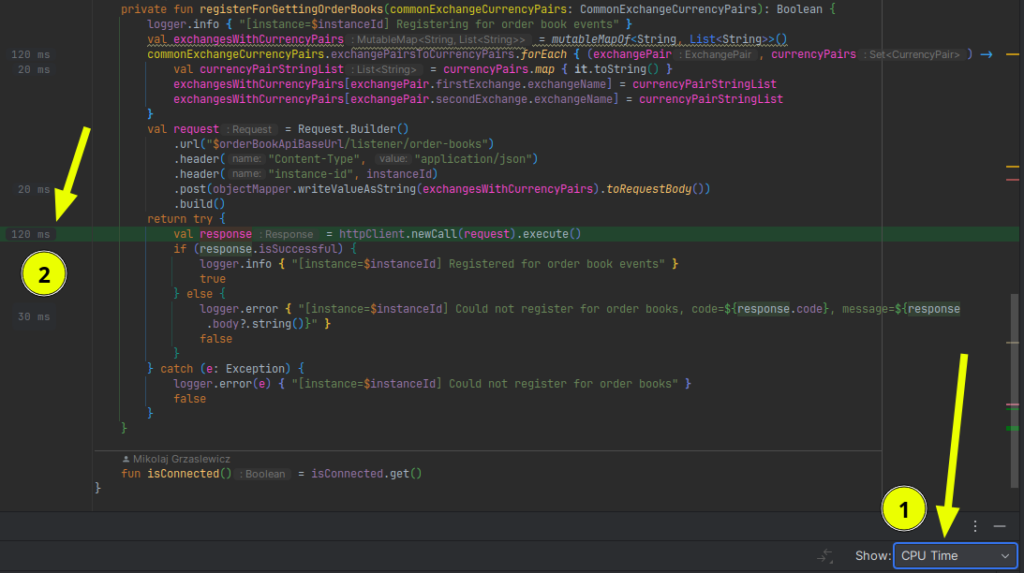Click the vertical scrollbar thumb of the editor
Image resolution: width=1024 pixels, height=573 pixels.
click(1014, 391)
